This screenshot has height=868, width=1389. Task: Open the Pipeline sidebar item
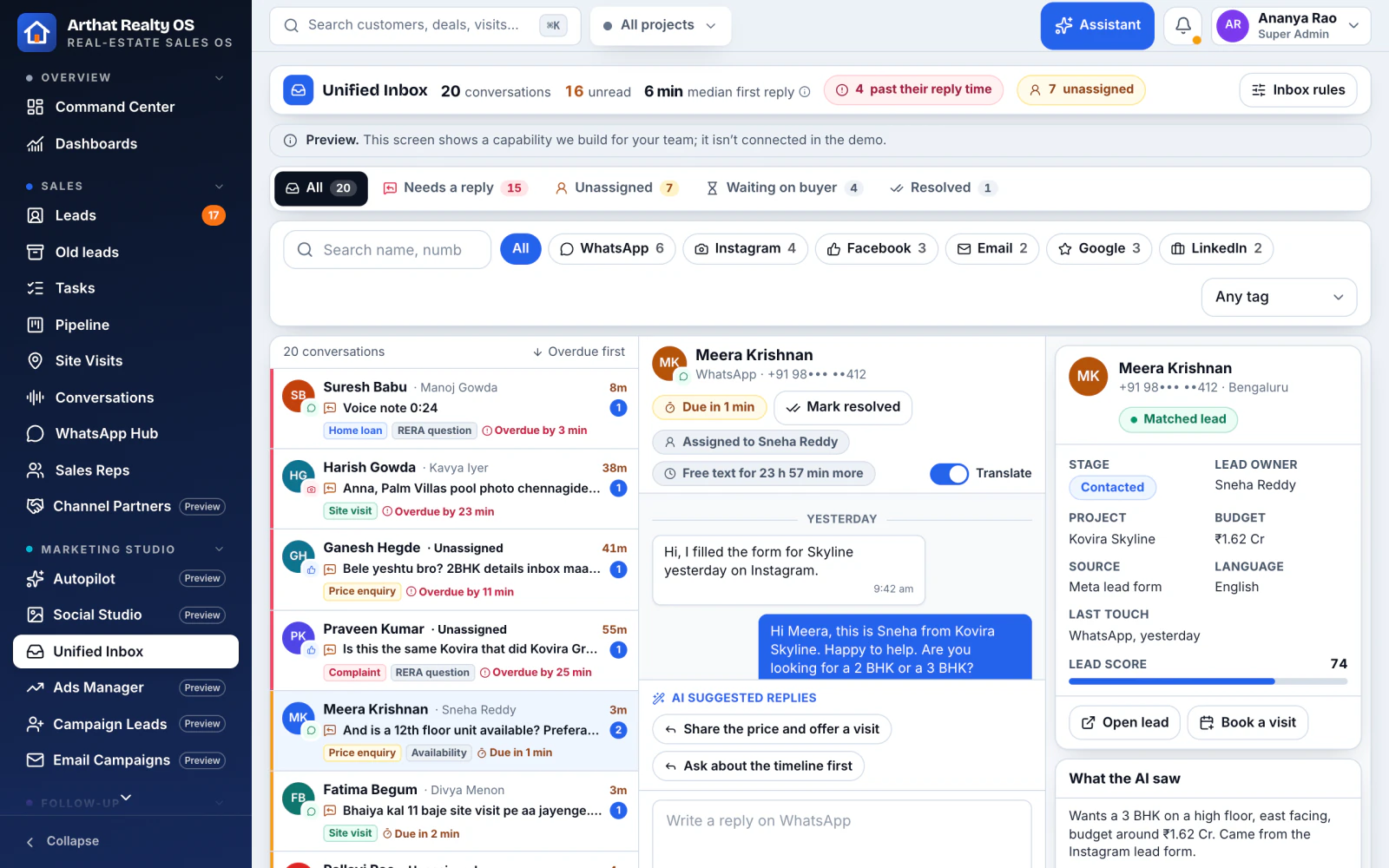[x=126, y=325]
